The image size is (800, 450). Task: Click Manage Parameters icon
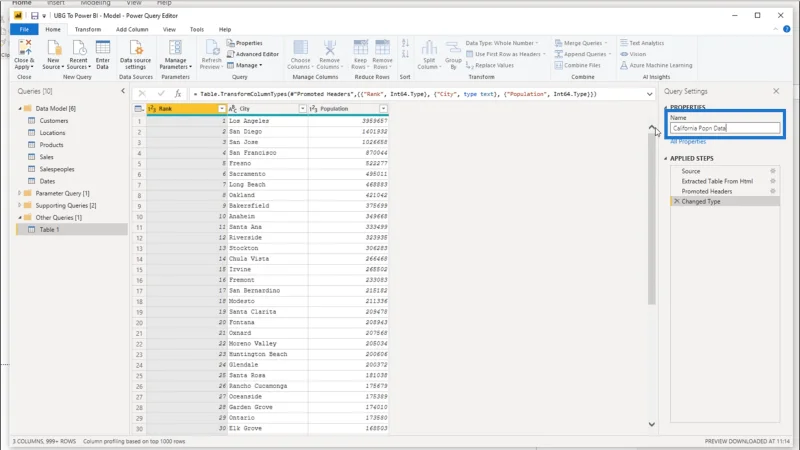click(175, 47)
